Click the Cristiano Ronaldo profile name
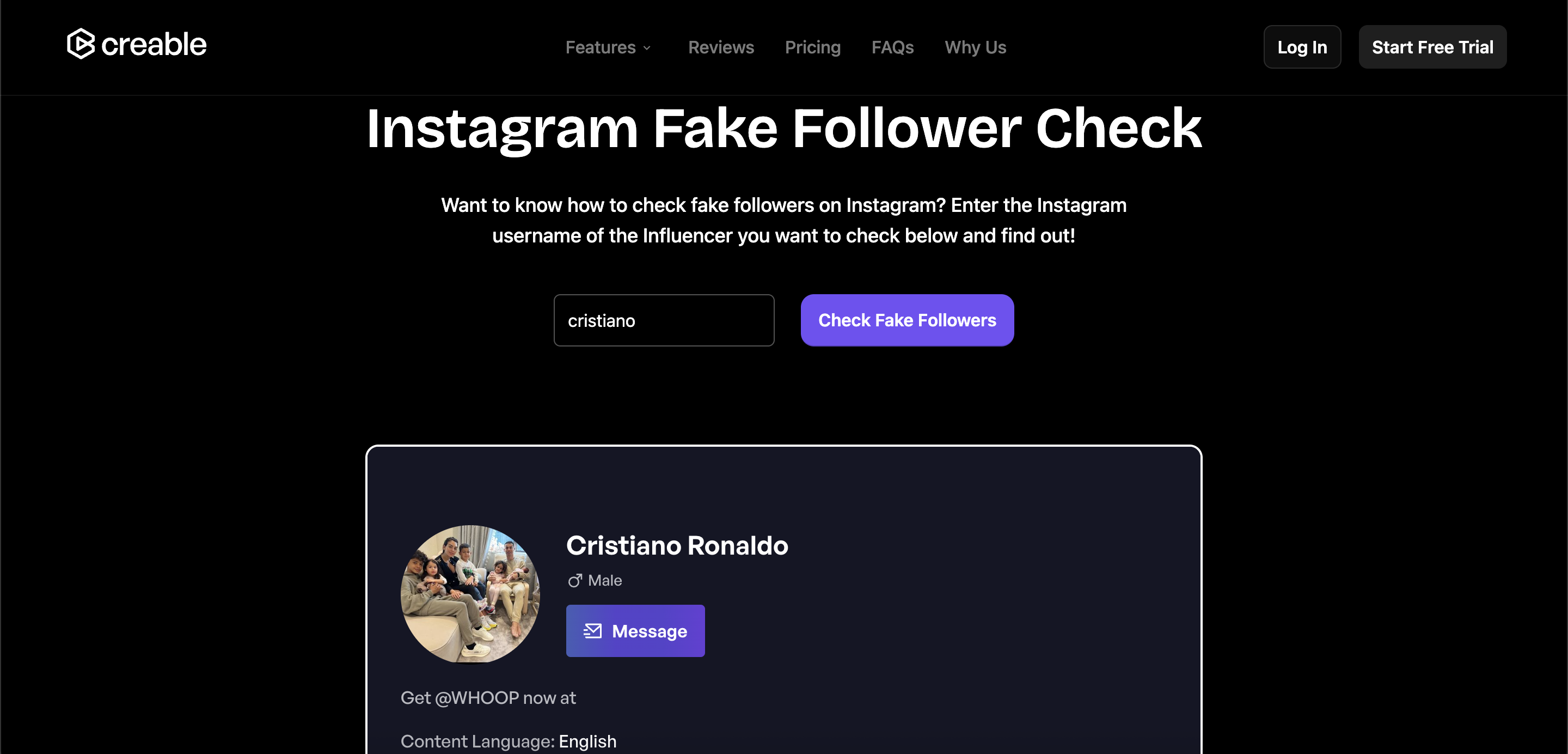The image size is (1568, 754). (x=677, y=545)
